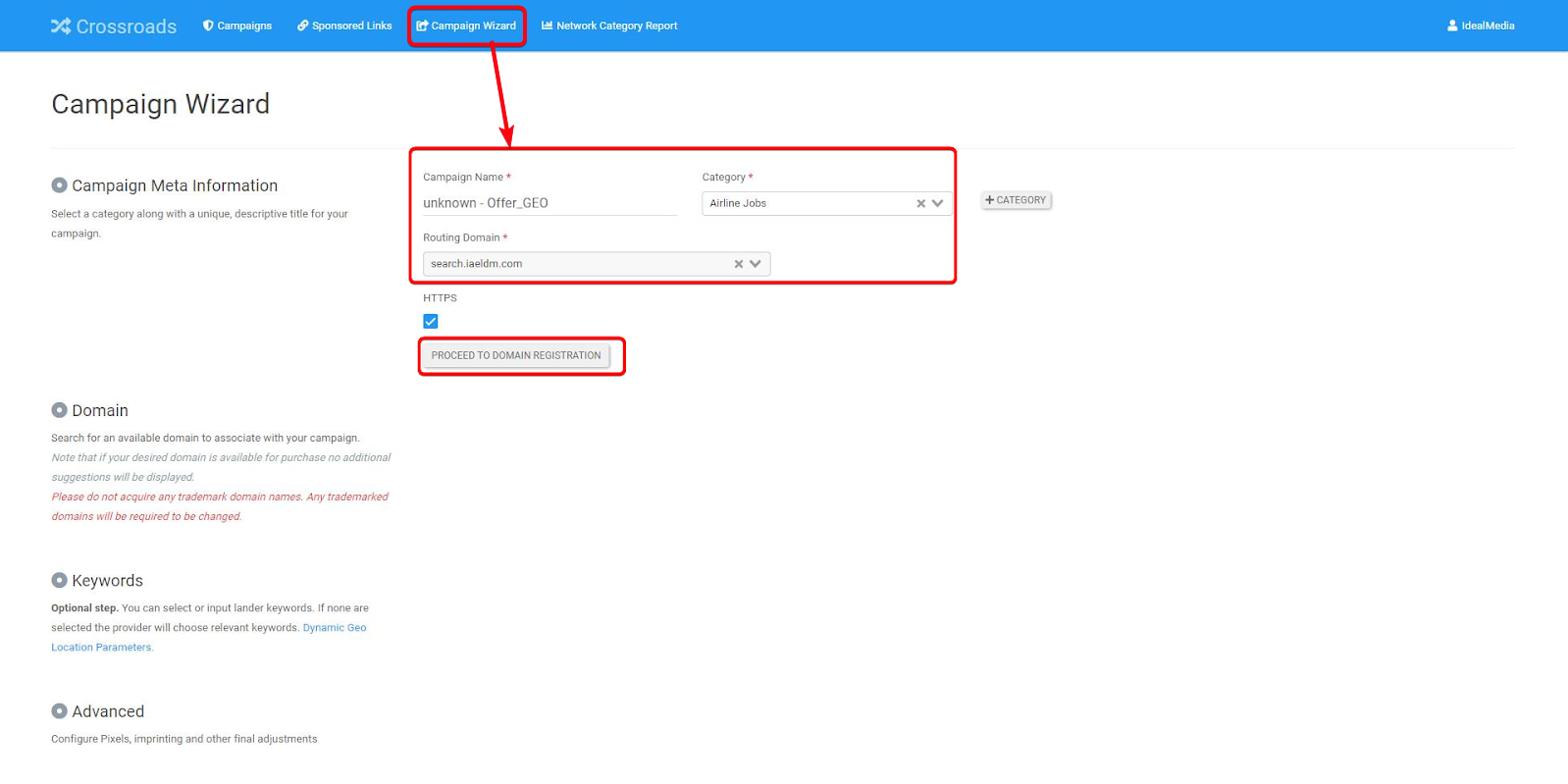Click 'Configure Pixels, imprinting' description text
The height and width of the screenshot is (784, 1568).
(184, 739)
